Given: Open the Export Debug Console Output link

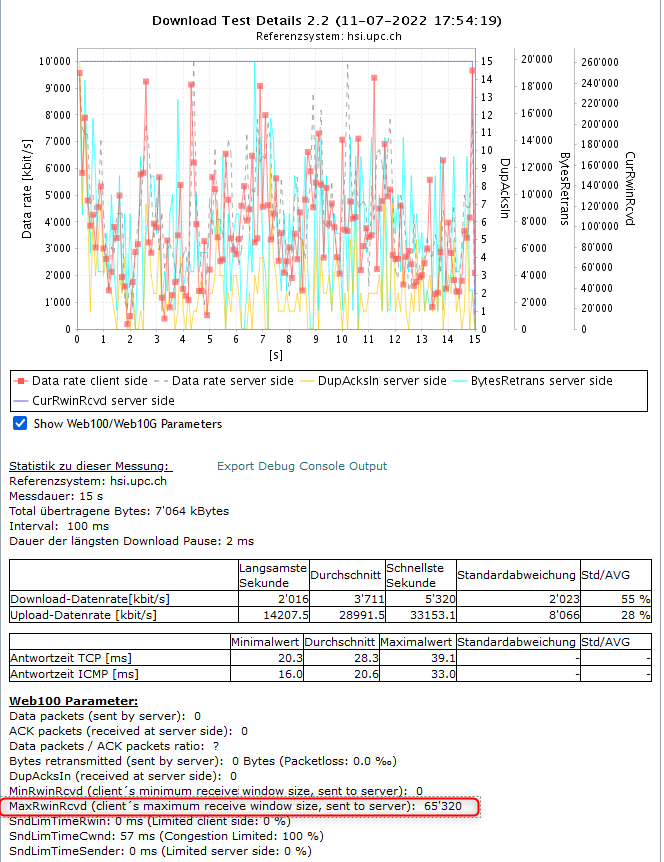Looking at the screenshot, I should tap(301, 466).
